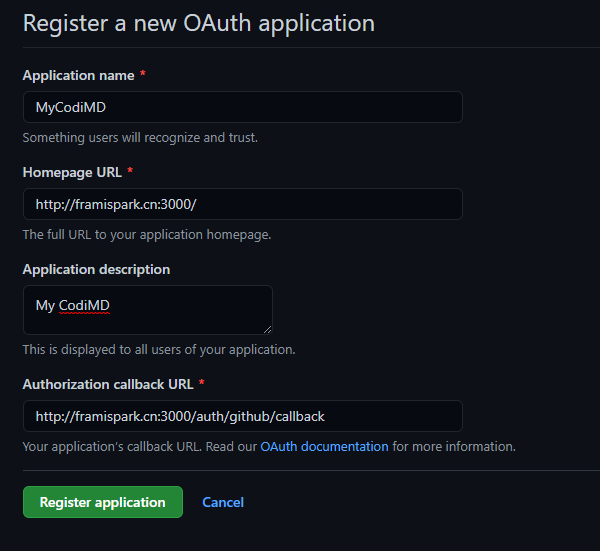Click the 'Homepage URL' label text
600x551 pixels.
[72, 172]
